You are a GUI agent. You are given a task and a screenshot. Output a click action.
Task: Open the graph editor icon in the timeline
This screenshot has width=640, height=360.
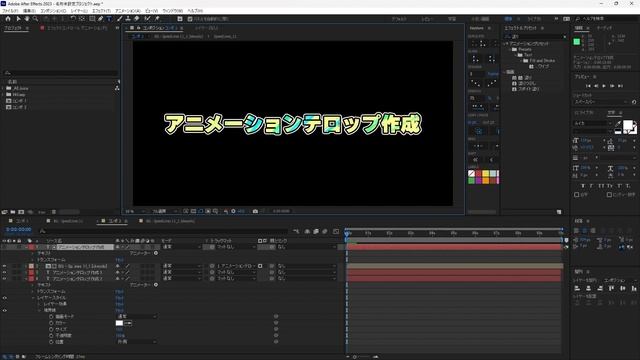pyautogui.click(x=336, y=231)
